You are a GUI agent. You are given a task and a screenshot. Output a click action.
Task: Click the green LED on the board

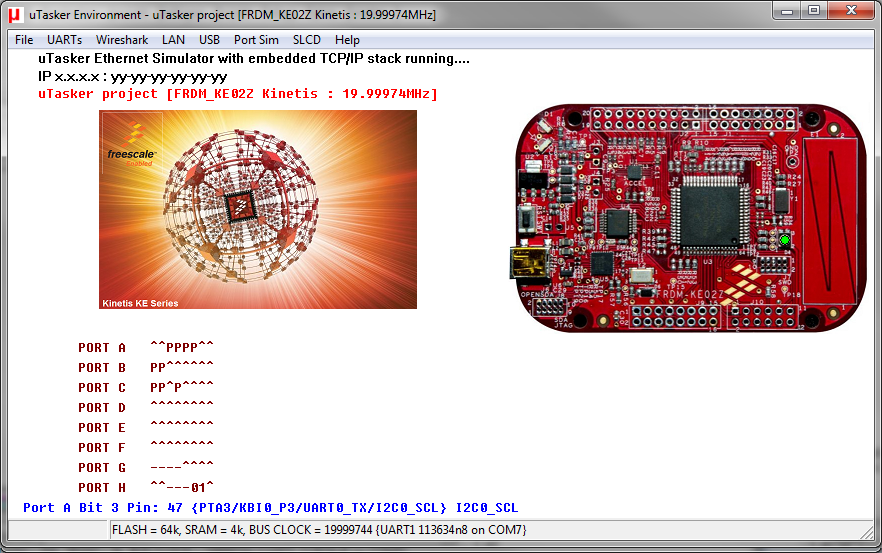(784, 241)
